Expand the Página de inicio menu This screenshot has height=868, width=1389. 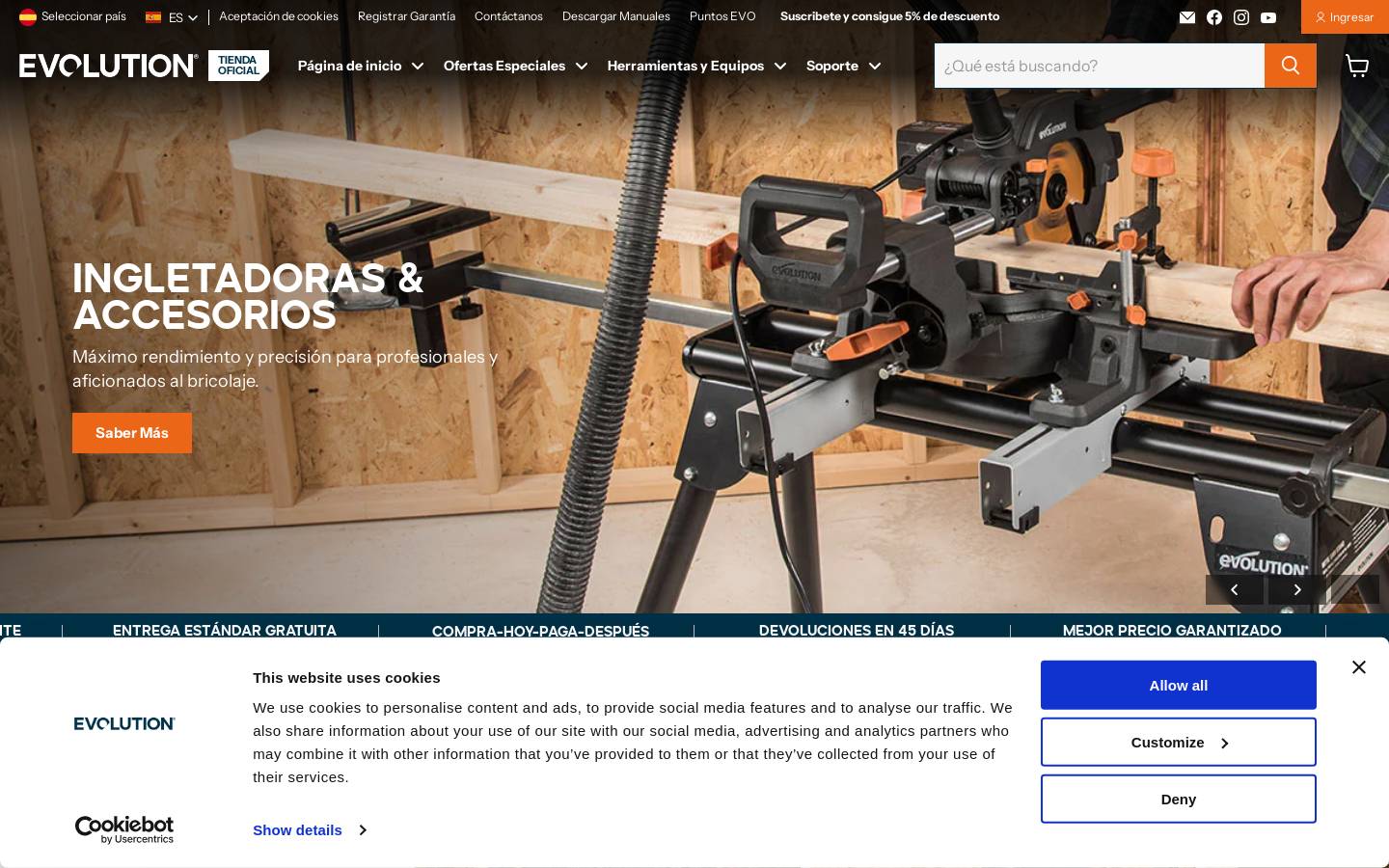pyautogui.click(x=361, y=66)
